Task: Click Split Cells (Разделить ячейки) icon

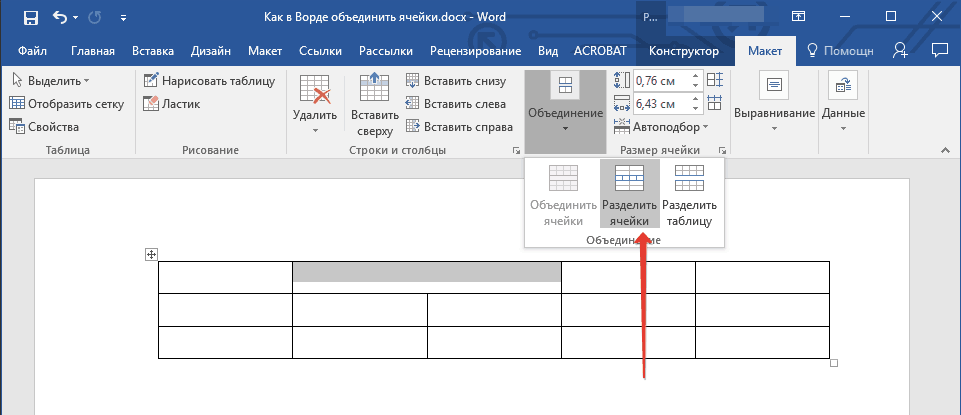Action: pyautogui.click(x=629, y=194)
